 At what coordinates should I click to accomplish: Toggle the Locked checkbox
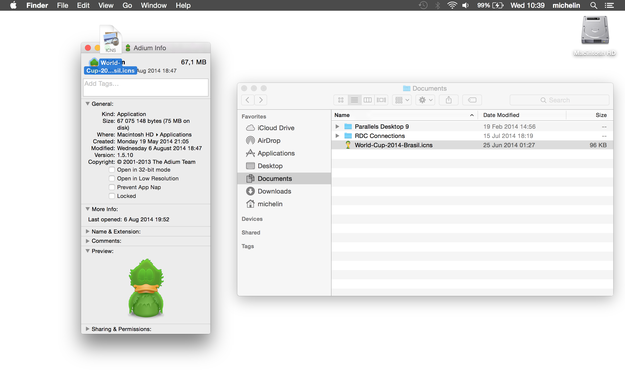point(112,196)
